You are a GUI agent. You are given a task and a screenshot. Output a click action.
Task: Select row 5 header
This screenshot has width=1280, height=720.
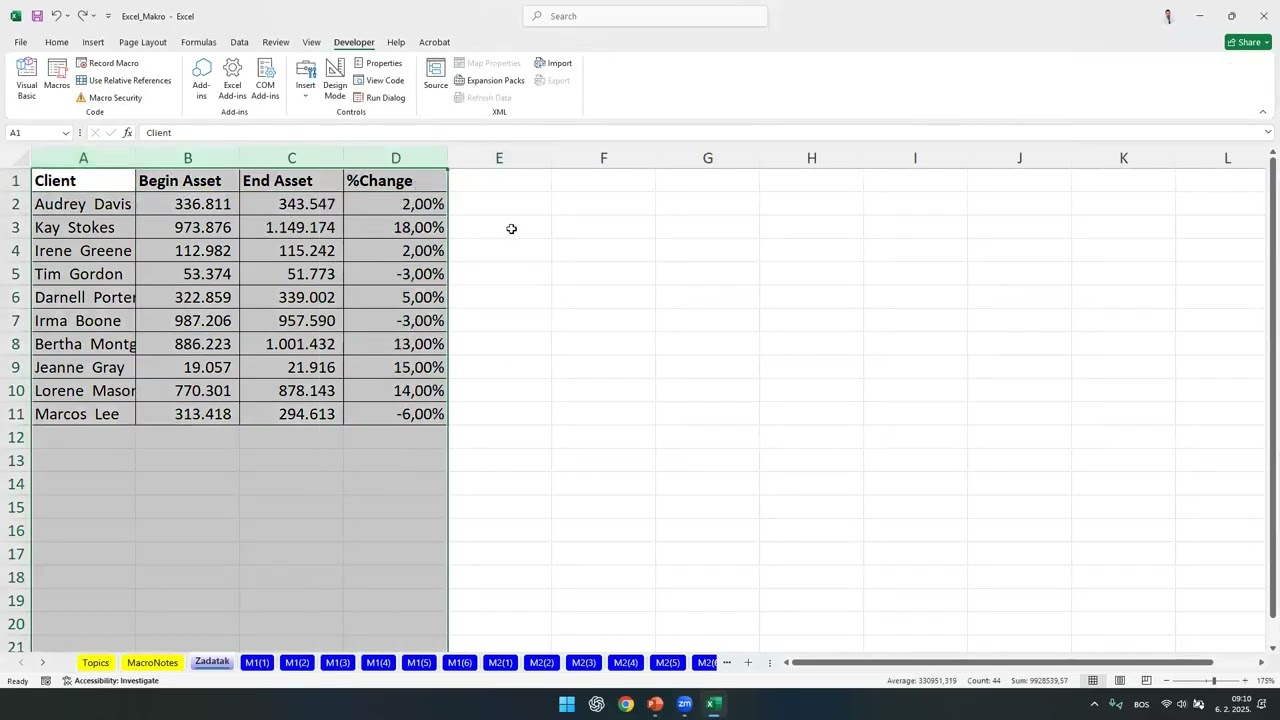pyautogui.click(x=15, y=274)
